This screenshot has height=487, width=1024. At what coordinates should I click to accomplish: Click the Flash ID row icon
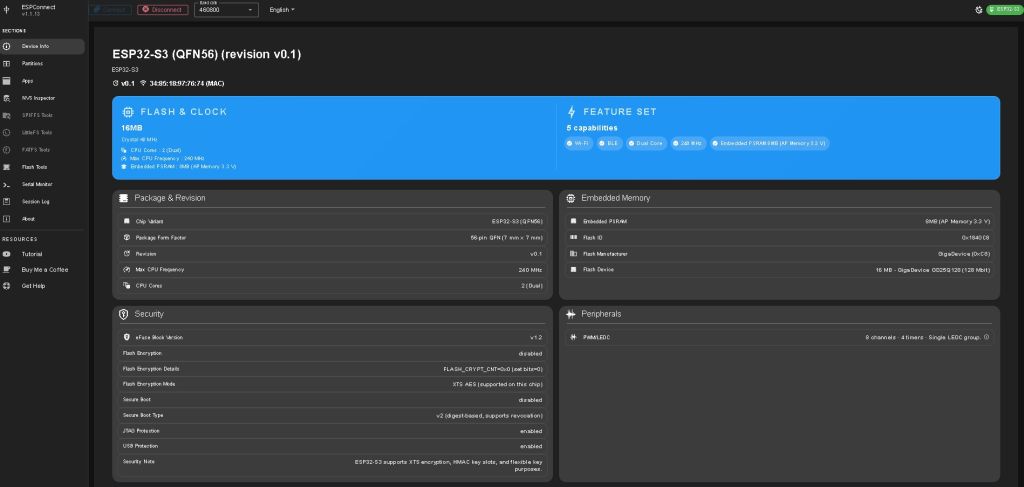click(x=573, y=238)
